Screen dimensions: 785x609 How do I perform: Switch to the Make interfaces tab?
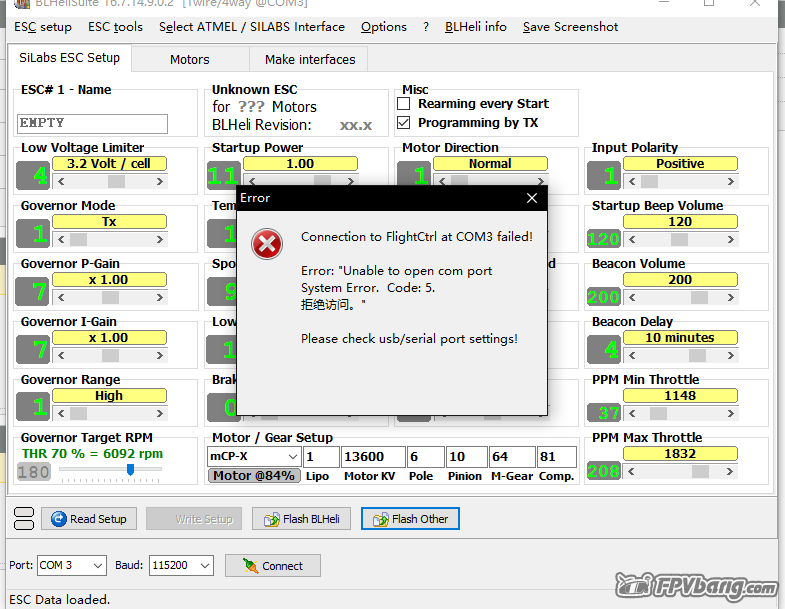click(310, 60)
